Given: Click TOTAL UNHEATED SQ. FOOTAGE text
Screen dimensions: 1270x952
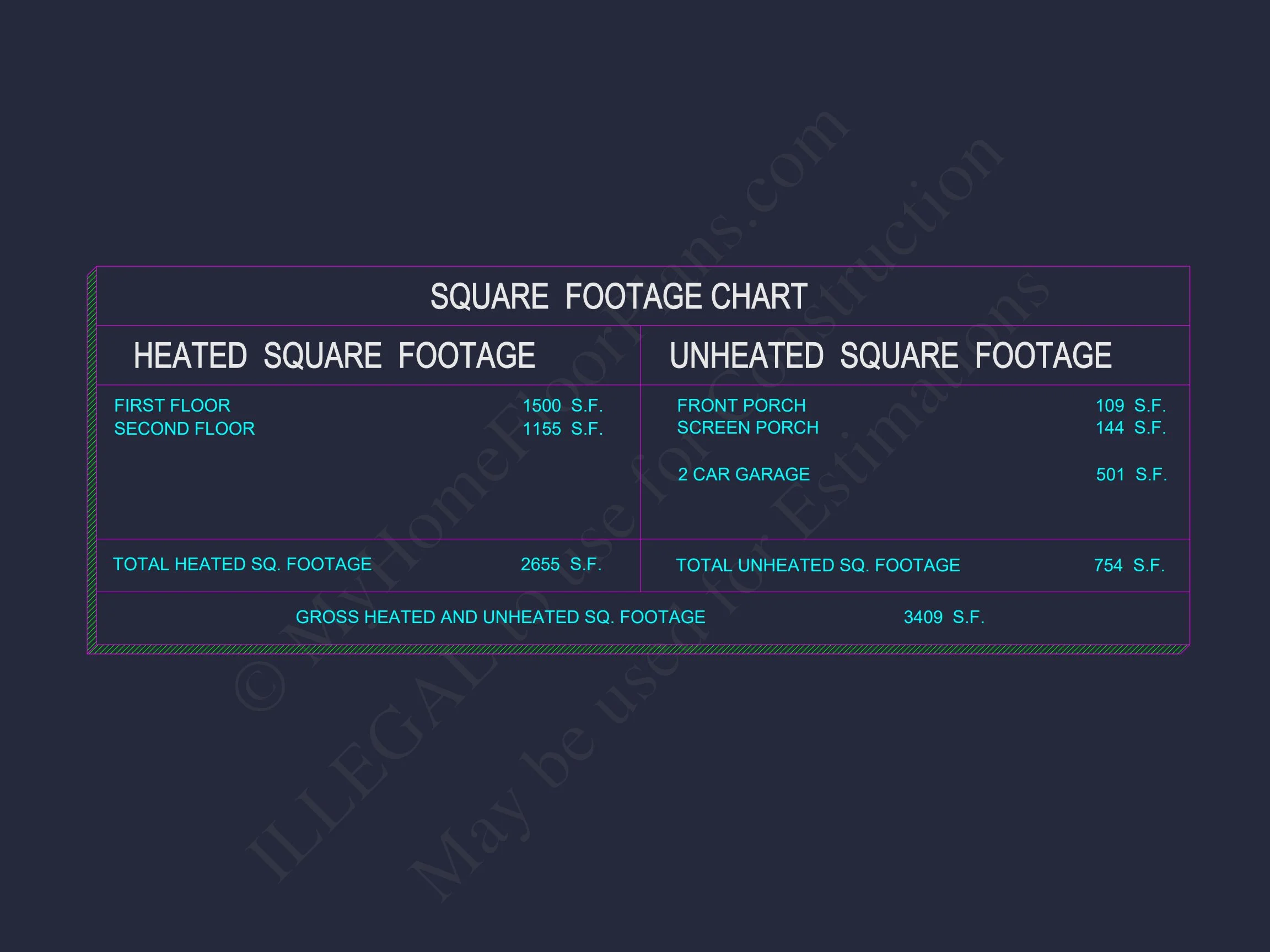Looking at the screenshot, I should click(817, 566).
